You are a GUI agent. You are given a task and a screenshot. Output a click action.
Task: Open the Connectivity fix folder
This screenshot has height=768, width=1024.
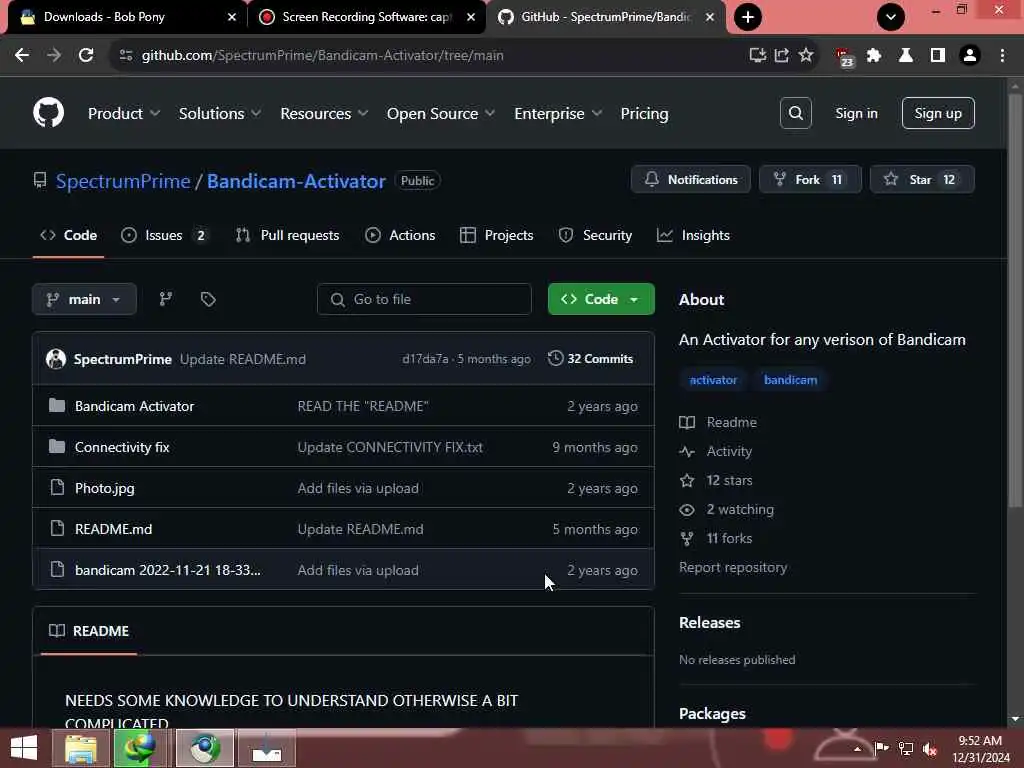(x=122, y=447)
